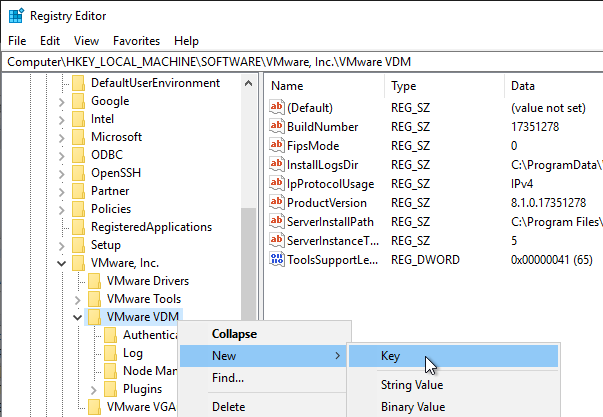Select the VMware VGA key

[x=141, y=407]
